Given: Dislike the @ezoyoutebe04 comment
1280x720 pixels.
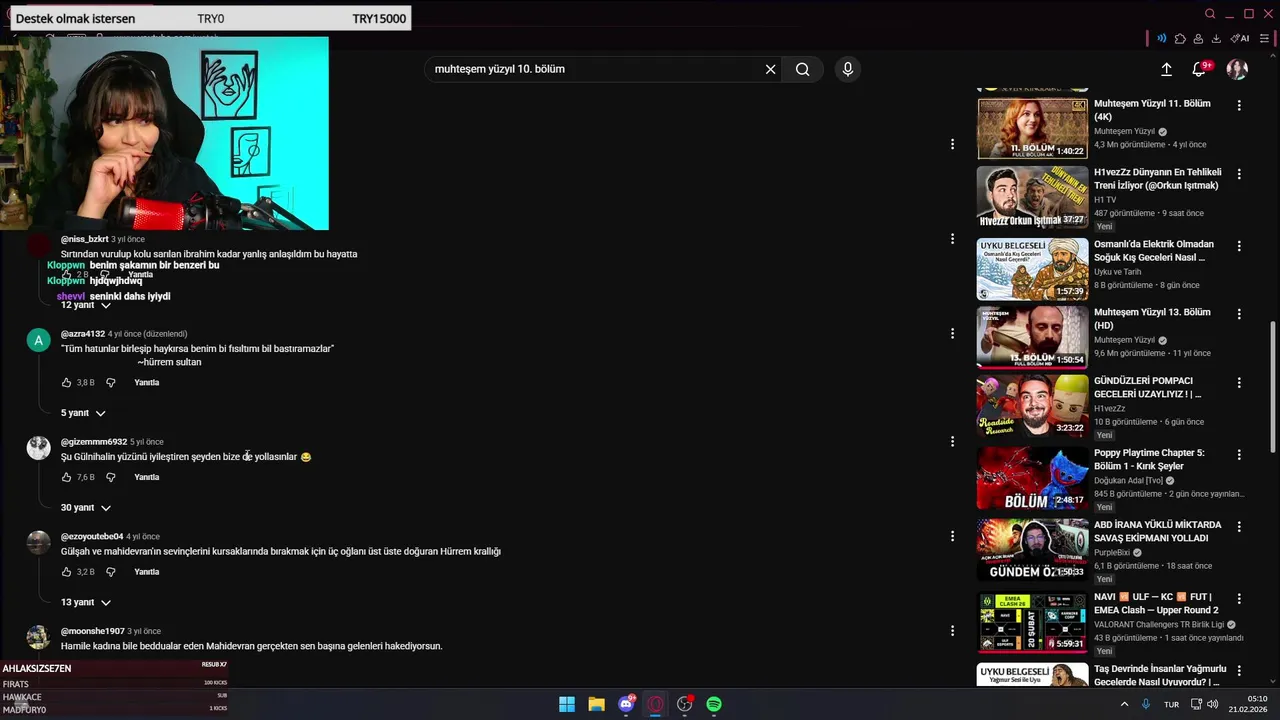Looking at the screenshot, I should point(111,572).
